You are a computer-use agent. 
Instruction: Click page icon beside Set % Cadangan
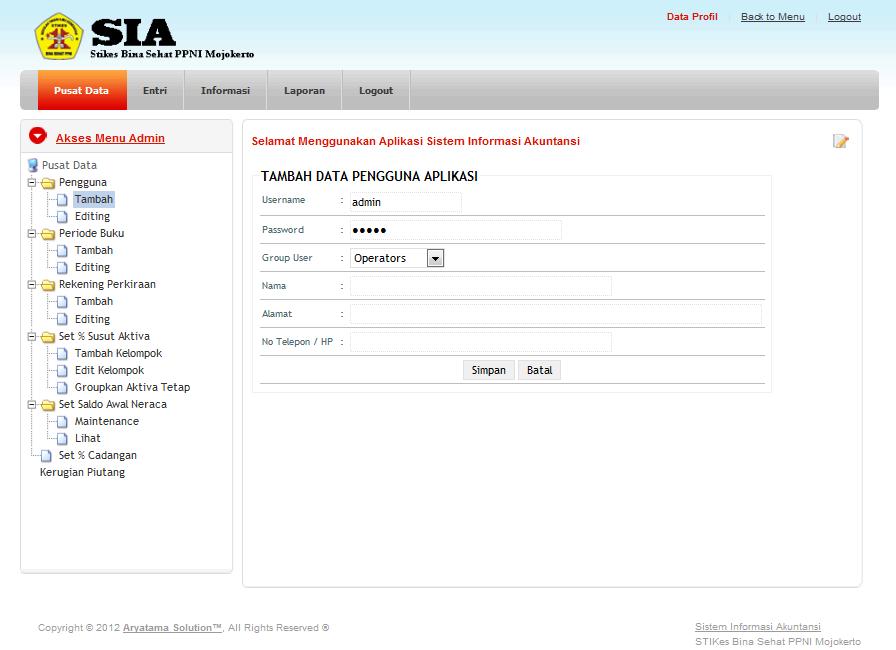46,456
